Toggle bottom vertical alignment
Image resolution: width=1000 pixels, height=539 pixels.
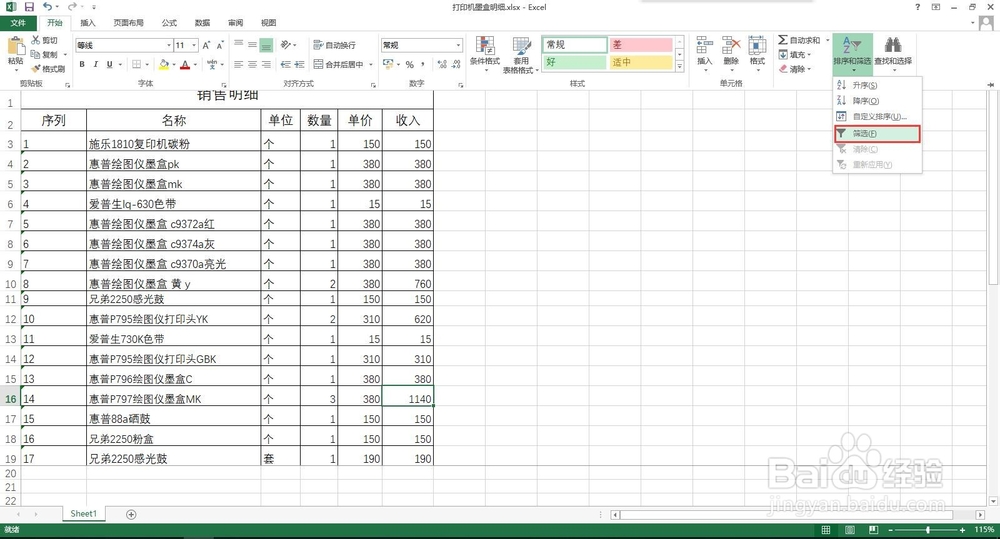pos(267,45)
